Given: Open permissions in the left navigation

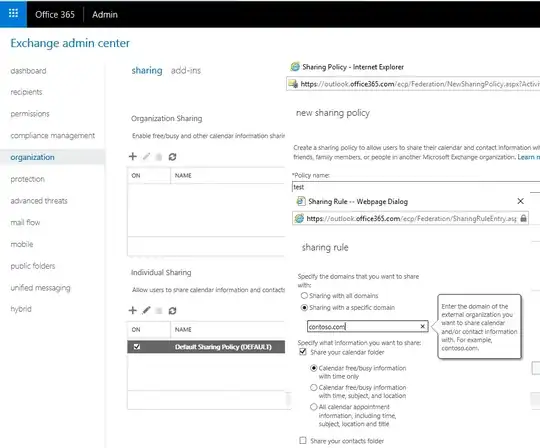Looking at the screenshot, I should click(x=30, y=114).
